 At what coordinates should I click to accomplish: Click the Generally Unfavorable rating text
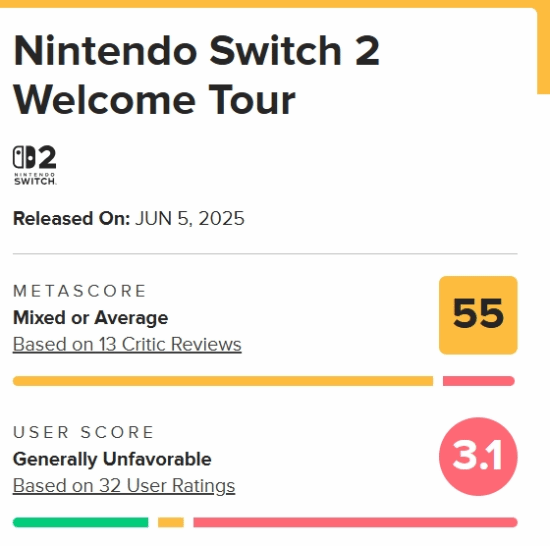(x=112, y=459)
